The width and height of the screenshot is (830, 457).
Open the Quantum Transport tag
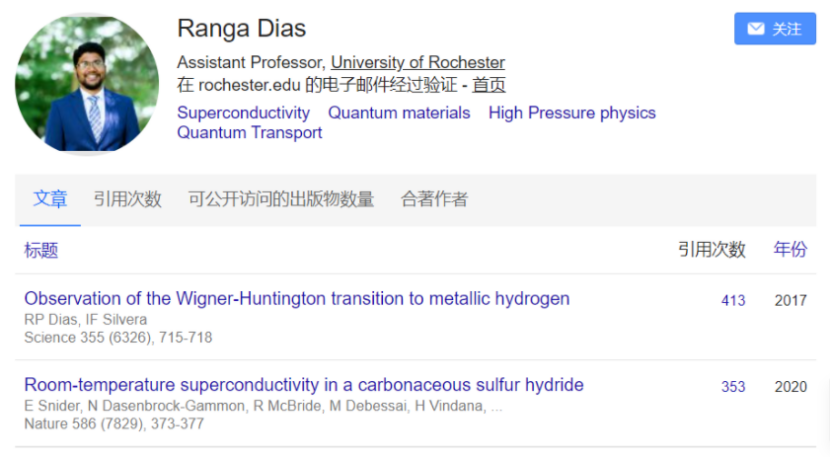click(249, 132)
